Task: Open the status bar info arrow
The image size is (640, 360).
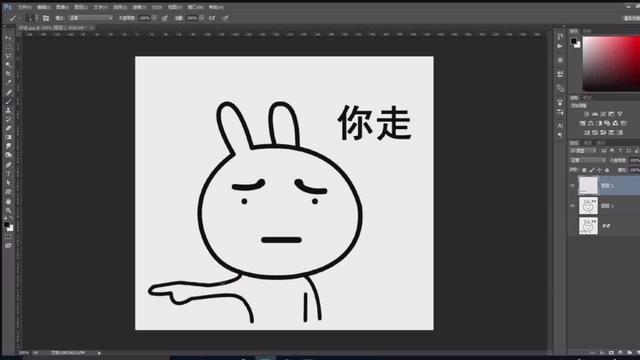Action: pos(99,353)
